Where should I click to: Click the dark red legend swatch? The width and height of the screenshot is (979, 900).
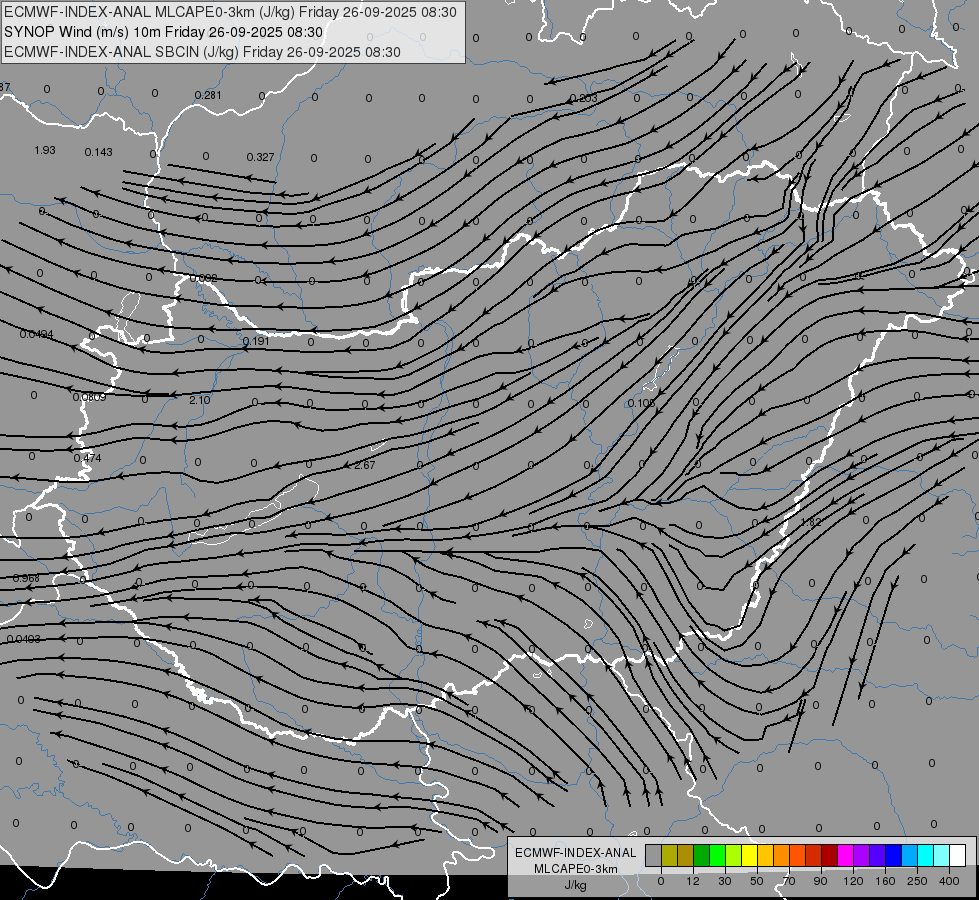829,855
